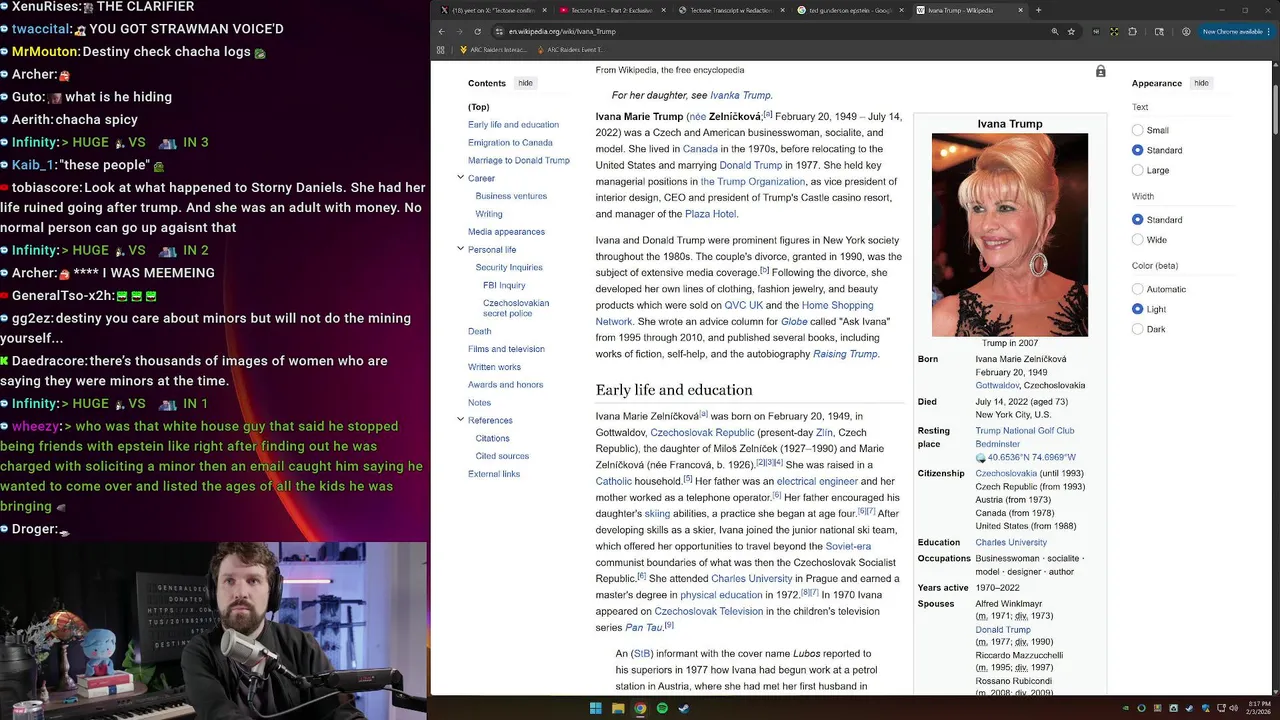Open Steam from the taskbar
The height and width of the screenshot is (720, 1280).
pos(684,708)
